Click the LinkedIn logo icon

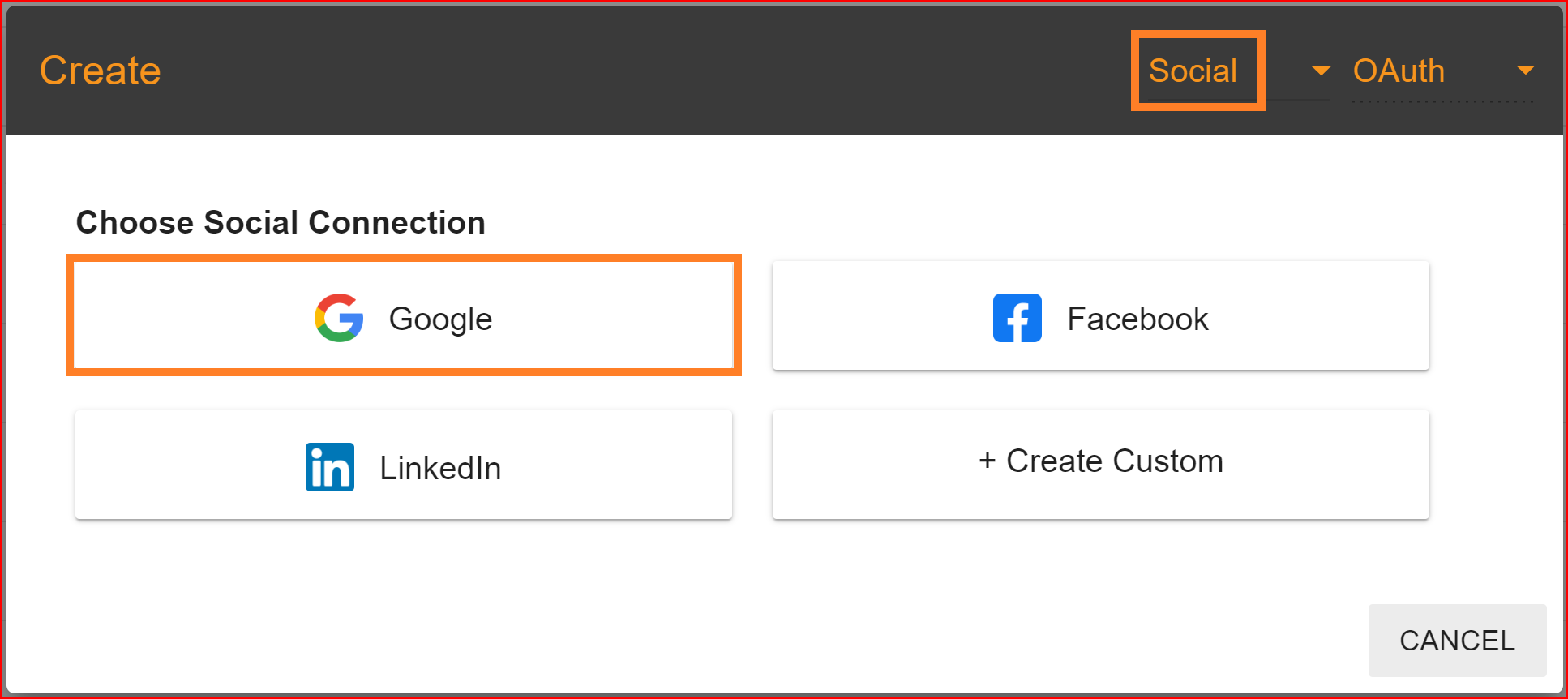pos(330,467)
